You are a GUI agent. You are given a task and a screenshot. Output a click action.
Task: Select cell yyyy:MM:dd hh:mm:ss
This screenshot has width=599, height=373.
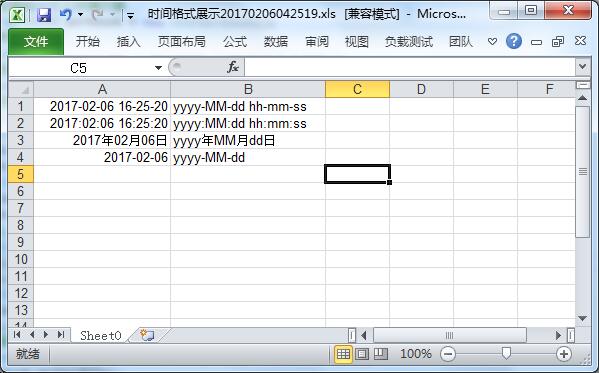(x=248, y=123)
